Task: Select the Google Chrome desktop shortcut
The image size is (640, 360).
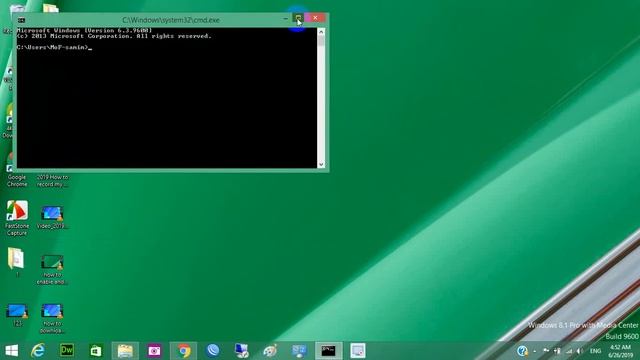Action: (17, 170)
